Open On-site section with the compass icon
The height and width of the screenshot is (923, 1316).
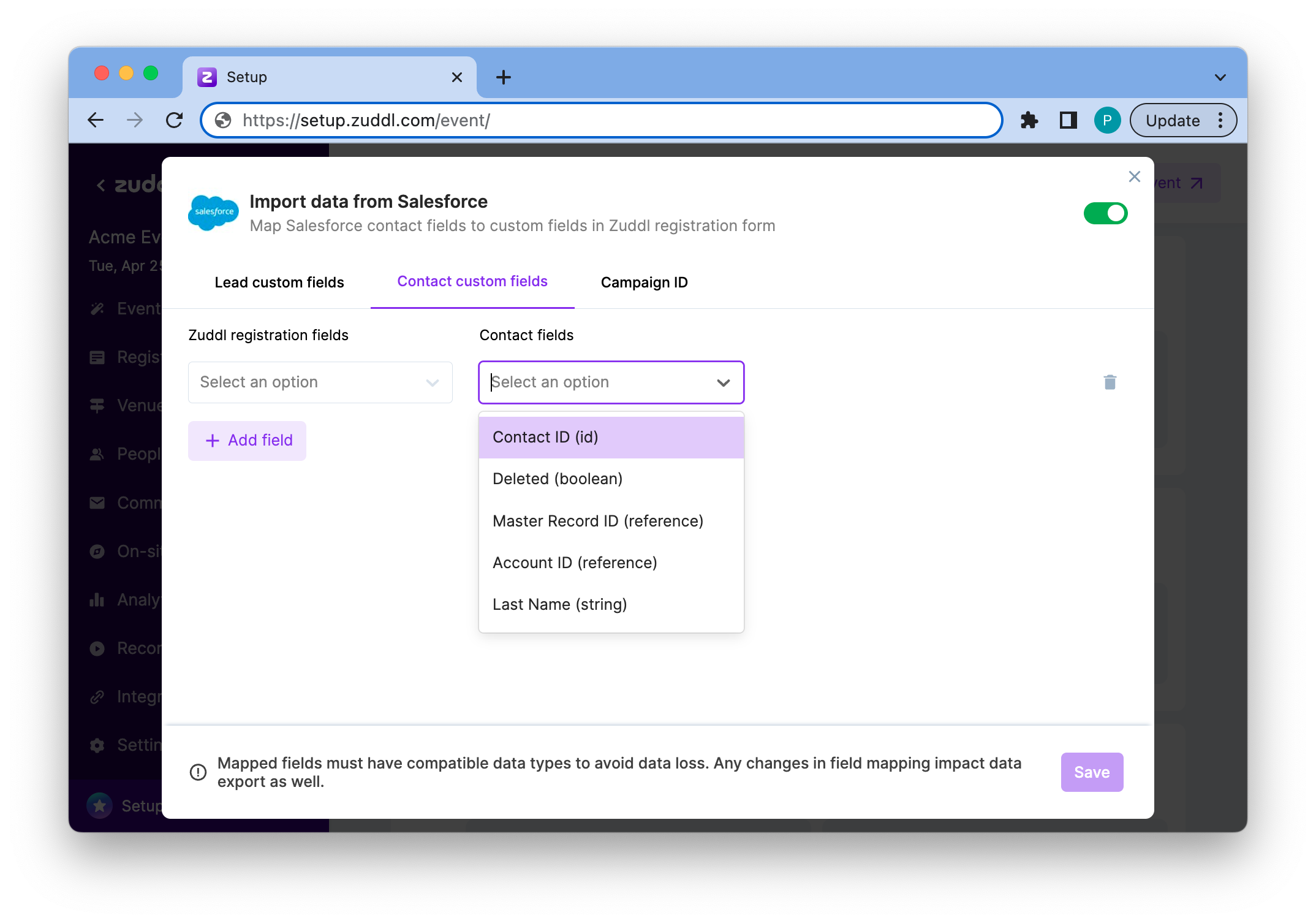click(98, 551)
